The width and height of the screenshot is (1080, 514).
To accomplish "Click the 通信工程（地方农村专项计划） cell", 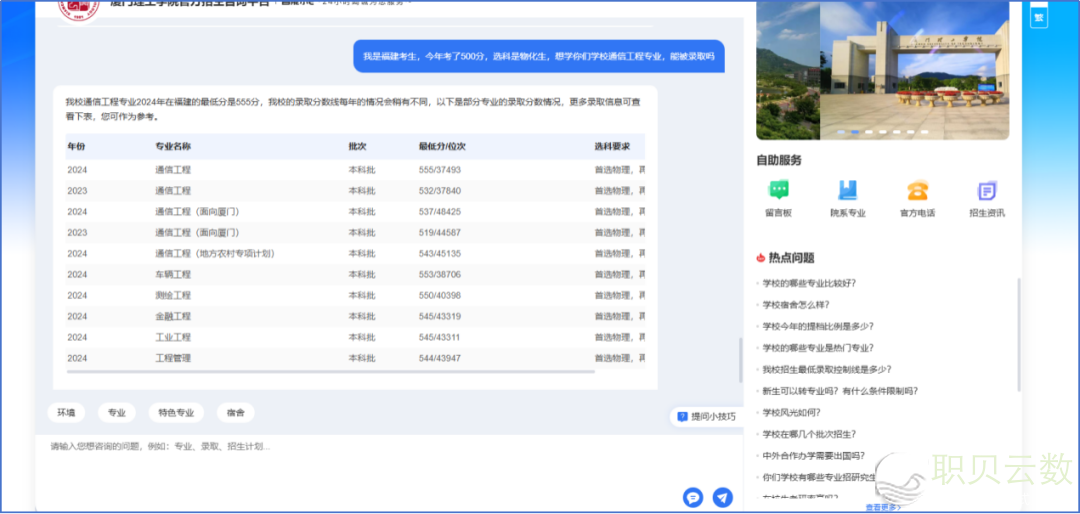I will click(x=215, y=254).
